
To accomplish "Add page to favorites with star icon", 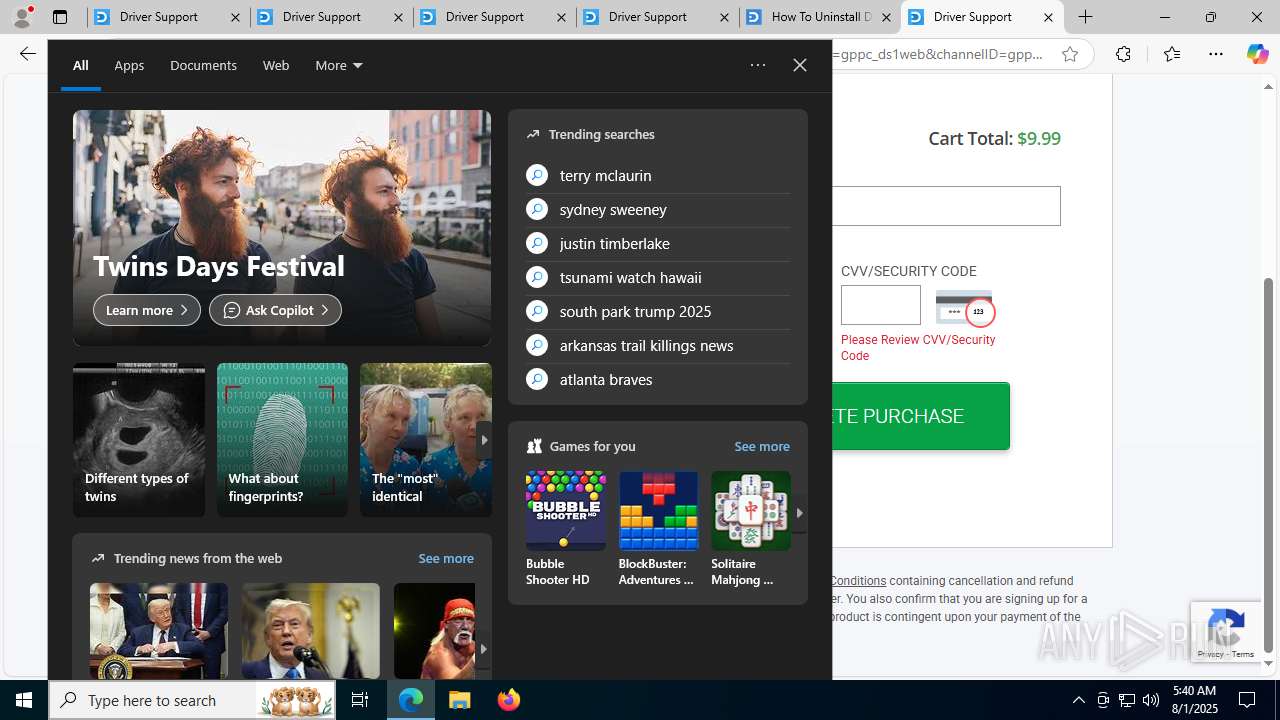I will [x=1070, y=54].
